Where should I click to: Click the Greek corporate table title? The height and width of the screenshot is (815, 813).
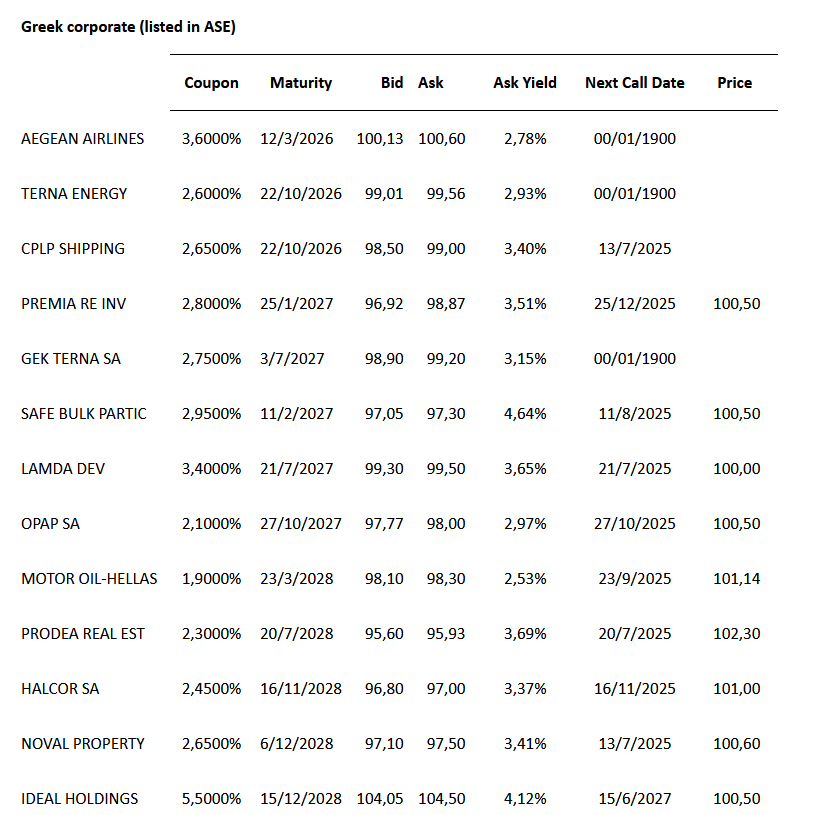(128, 27)
